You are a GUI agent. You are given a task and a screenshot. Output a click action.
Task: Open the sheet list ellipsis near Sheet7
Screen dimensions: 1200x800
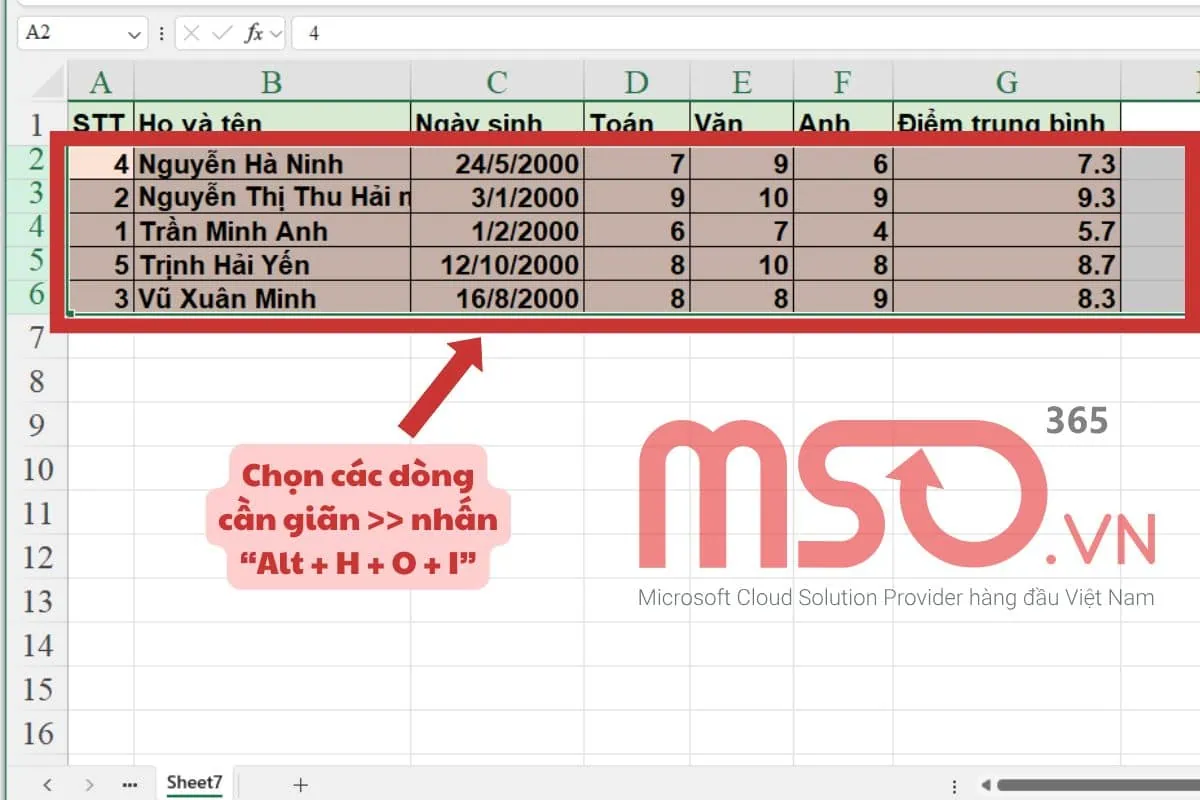[129, 784]
